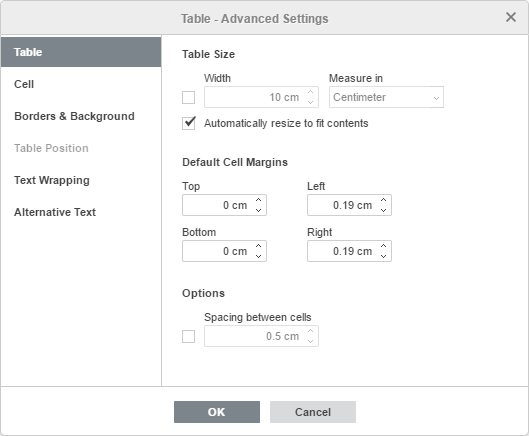Open the Measure in dropdown

[x=386, y=97]
